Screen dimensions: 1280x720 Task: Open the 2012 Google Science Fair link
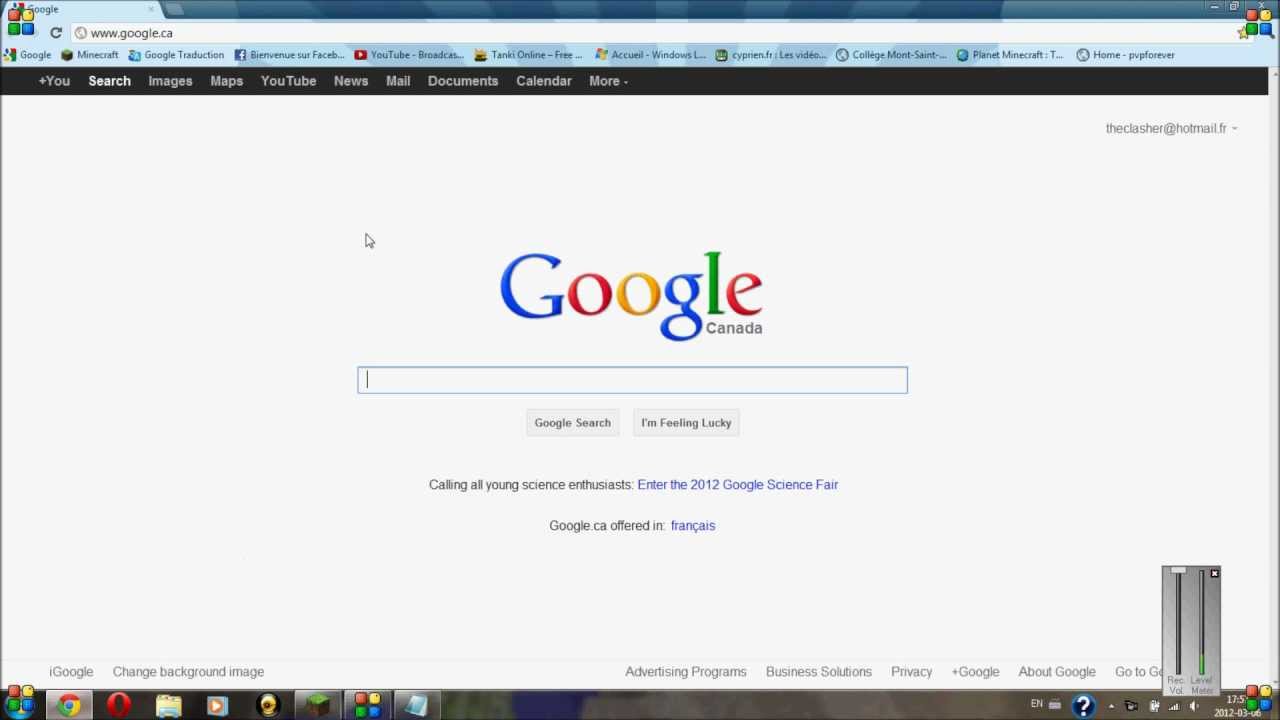pyautogui.click(x=738, y=485)
